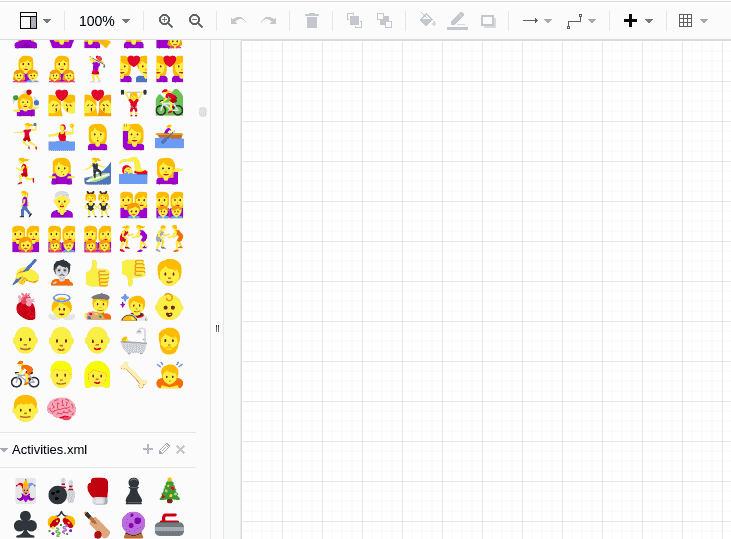The height and width of the screenshot is (539, 731).
Task: Select the woman walking emoji shape
Action: 25,205
